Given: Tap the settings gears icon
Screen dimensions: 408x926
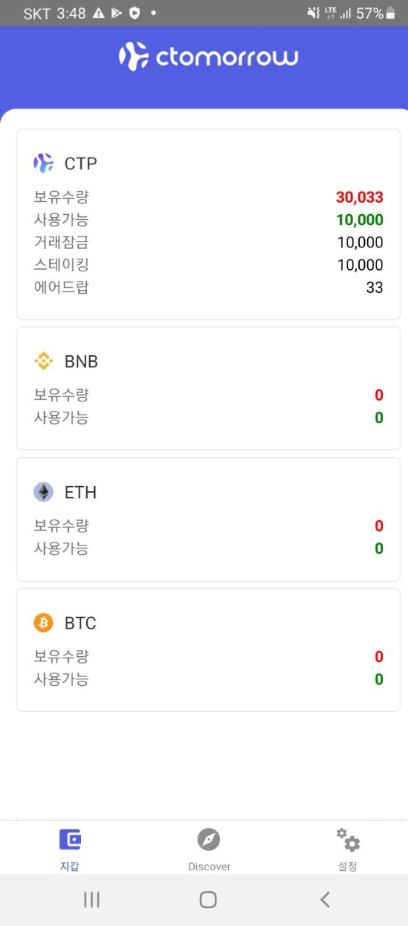Looking at the screenshot, I should (348, 840).
